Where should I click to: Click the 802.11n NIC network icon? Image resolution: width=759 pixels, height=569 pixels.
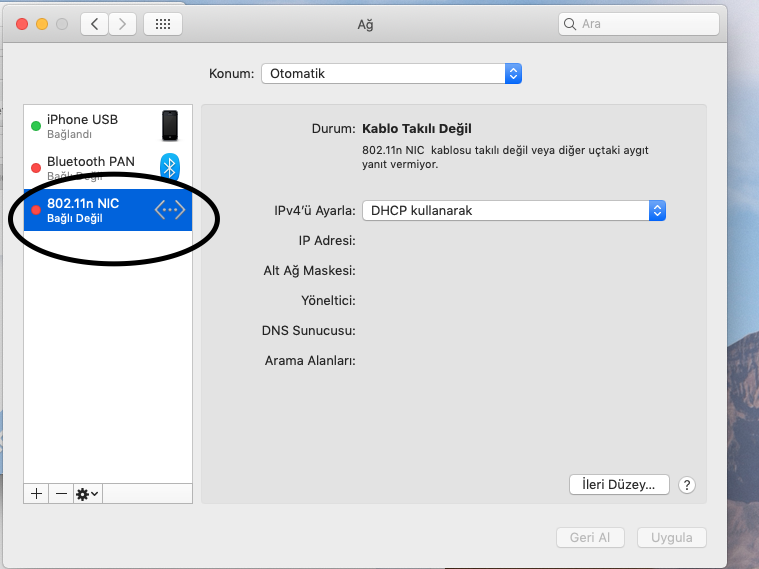(x=170, y=210)
